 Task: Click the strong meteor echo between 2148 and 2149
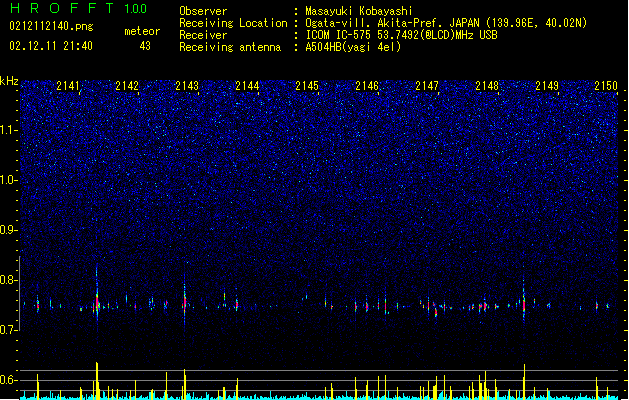coord(524,301)
